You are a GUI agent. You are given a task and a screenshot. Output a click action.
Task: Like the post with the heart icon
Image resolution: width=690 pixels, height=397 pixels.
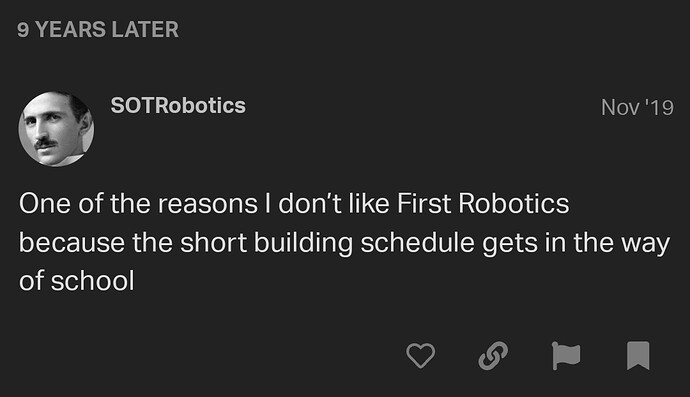421,355
